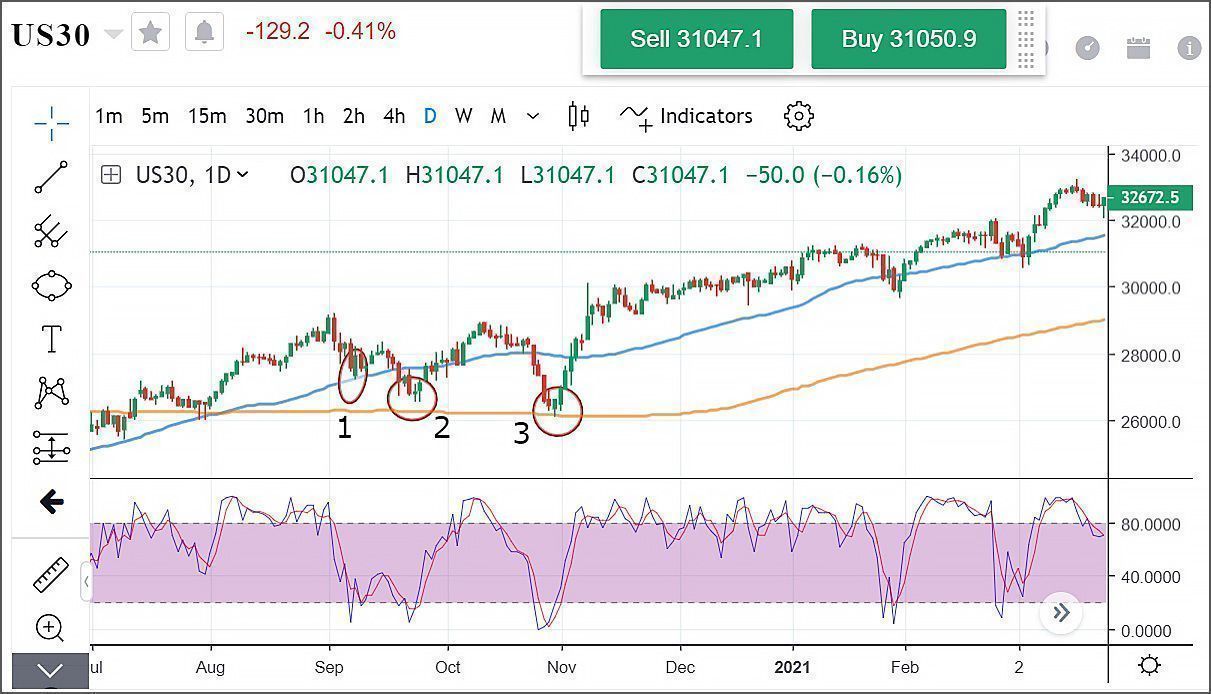Click the 32672.5 price label on axis
Screen dimensions: 1211x694
(1149, 198)
